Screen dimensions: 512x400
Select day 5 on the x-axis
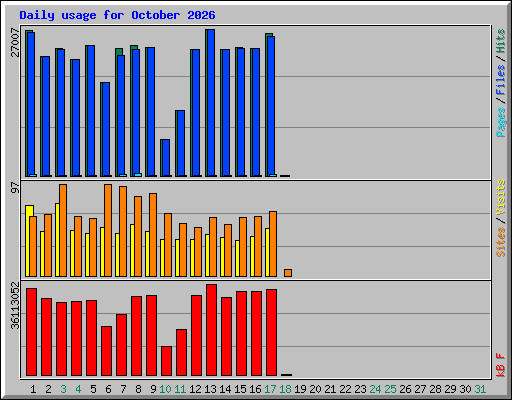click(x=93, y=389)
